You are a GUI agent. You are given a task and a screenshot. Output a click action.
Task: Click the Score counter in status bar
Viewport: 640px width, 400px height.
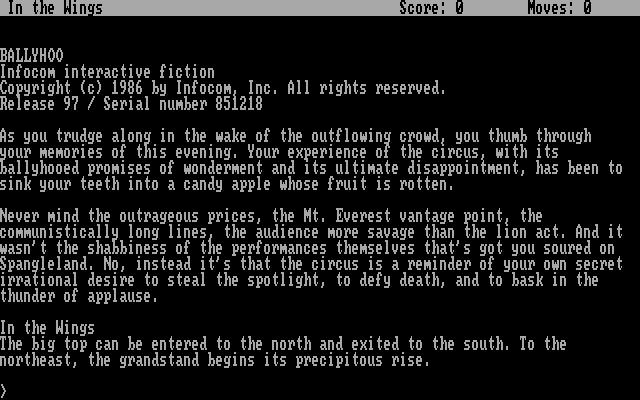(431, 8)
